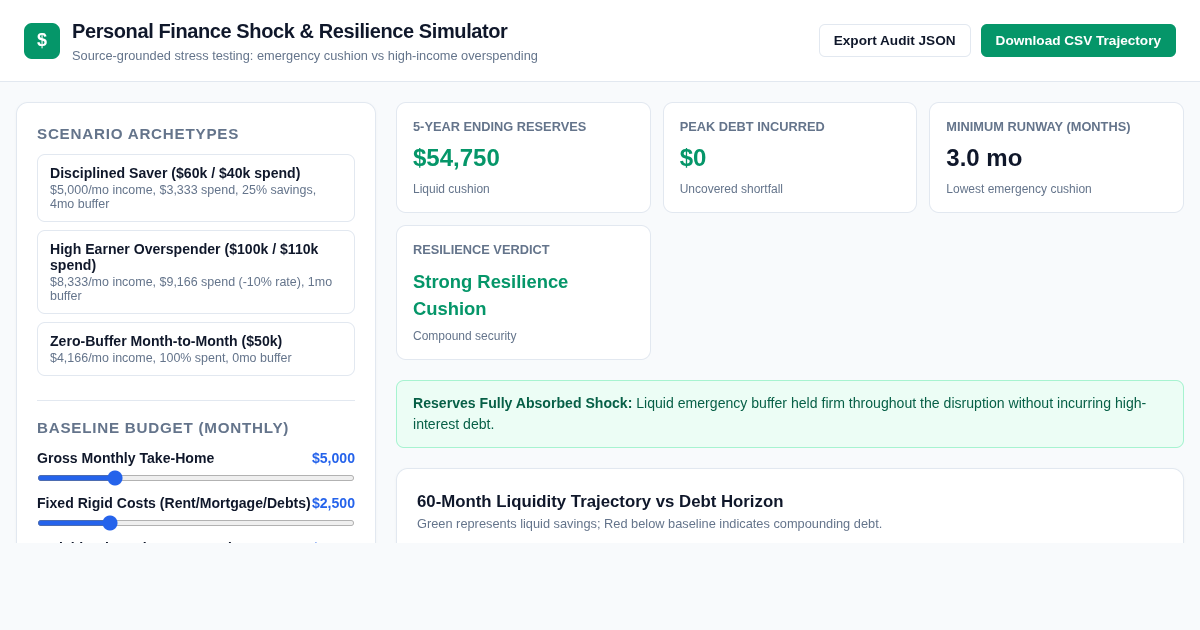The height and width of the screenshot is (630, 1200).
Task: Click the Liquid cushion caption
Action: [451, 189]
